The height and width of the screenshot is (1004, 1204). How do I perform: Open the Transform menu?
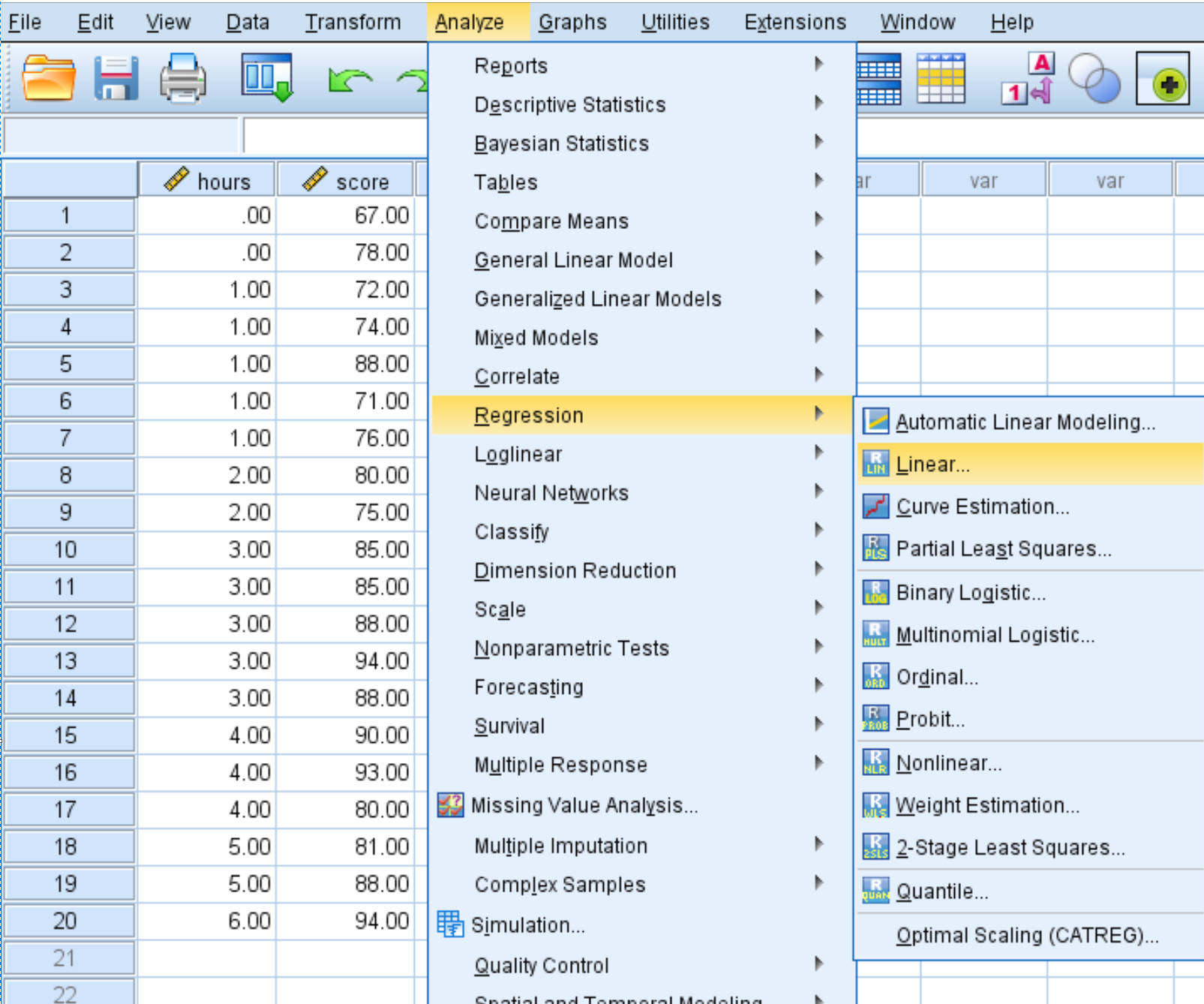353,23
